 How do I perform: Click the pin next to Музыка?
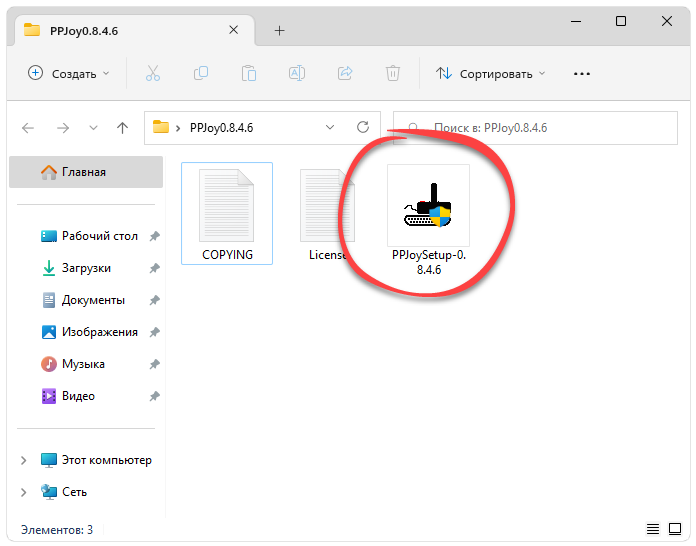pyautogui.click(x=154, y=364)
